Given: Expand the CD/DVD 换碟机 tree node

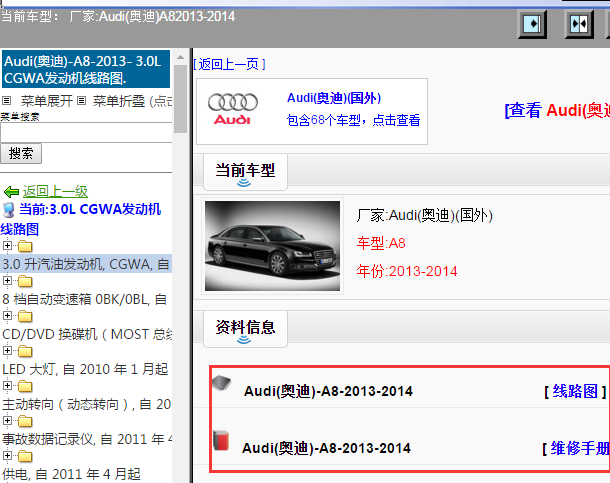Looking at the screenshot, I should coord(7,315).
